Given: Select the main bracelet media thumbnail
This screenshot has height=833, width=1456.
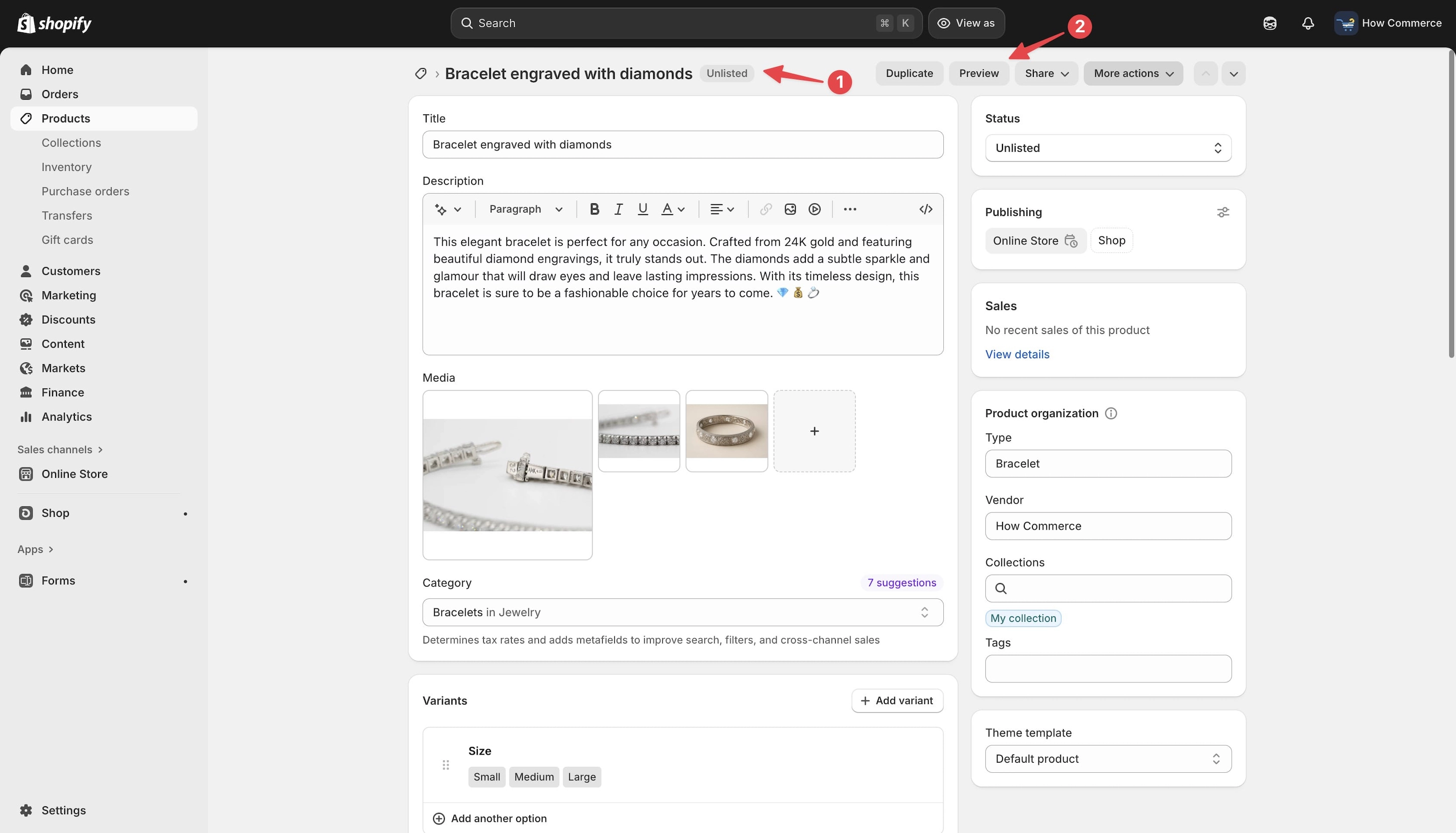Looking at the screenshot, I should coord(507,475).
